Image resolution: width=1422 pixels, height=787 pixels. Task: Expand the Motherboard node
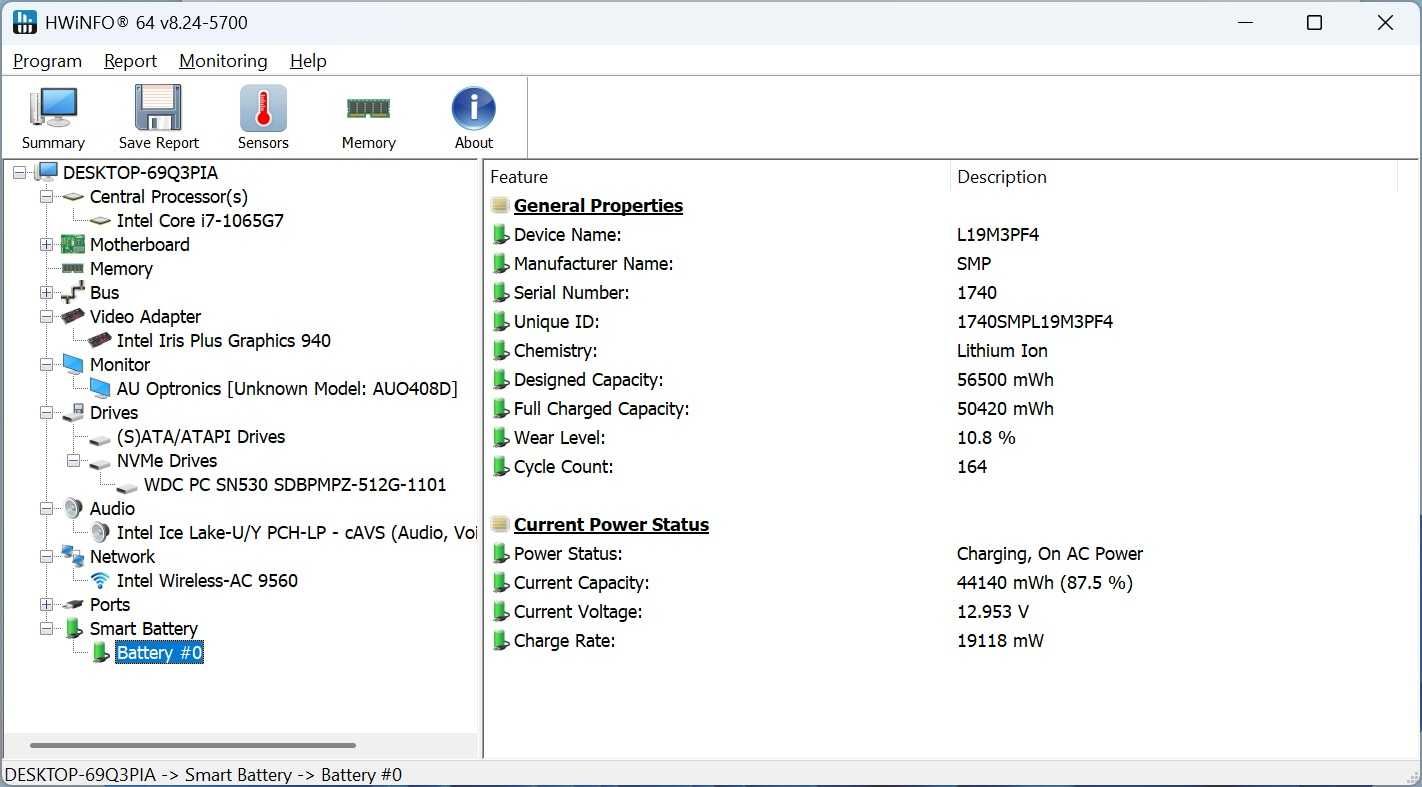pos(46,245)
